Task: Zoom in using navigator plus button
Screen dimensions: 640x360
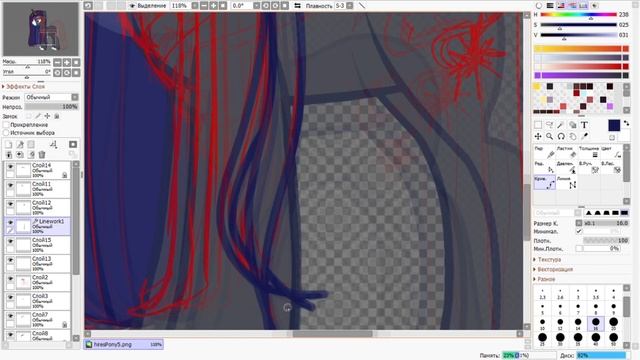Action: [67, 62]
